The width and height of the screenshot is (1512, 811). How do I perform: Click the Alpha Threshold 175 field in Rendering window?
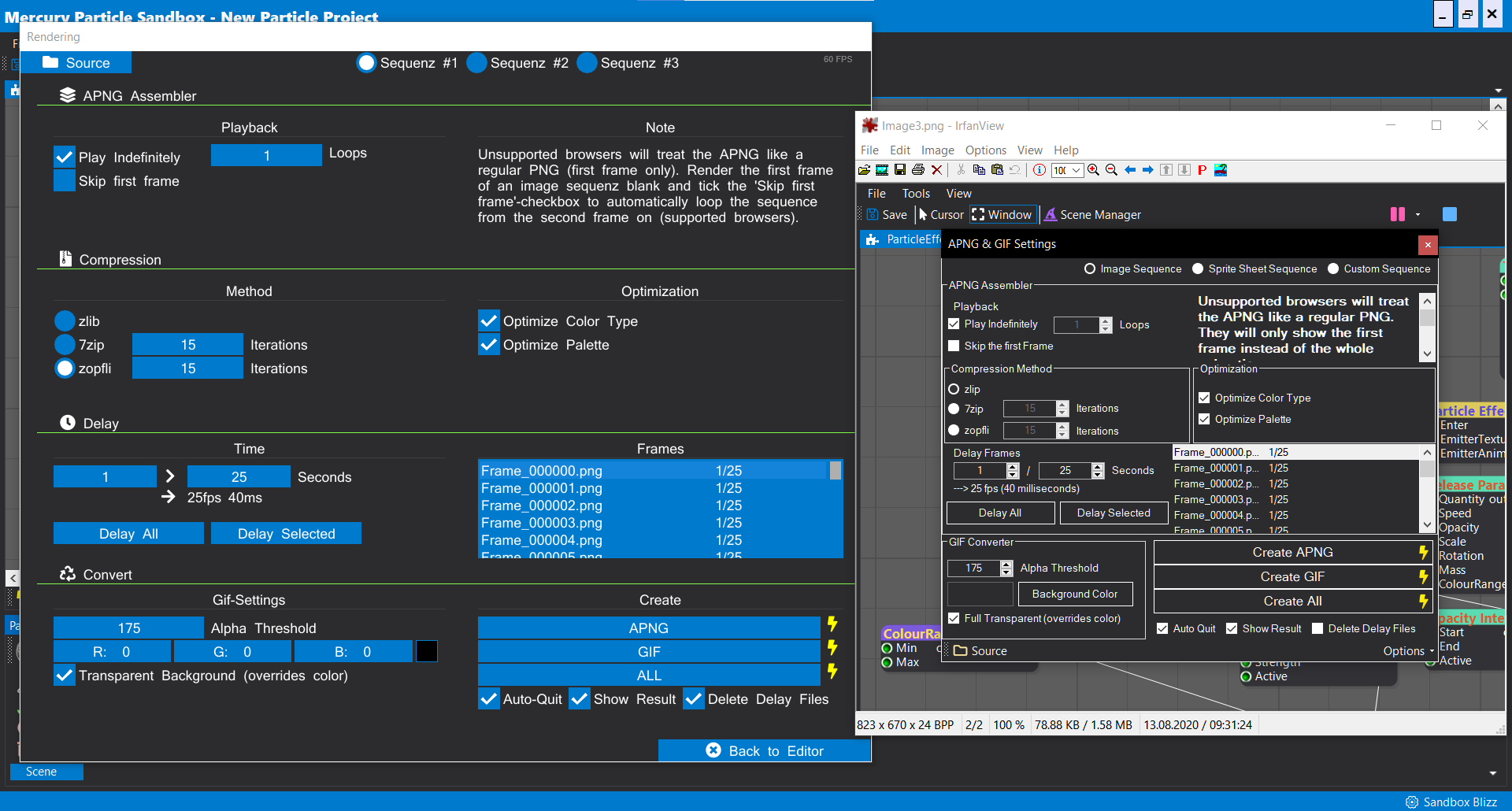(128, 628)
